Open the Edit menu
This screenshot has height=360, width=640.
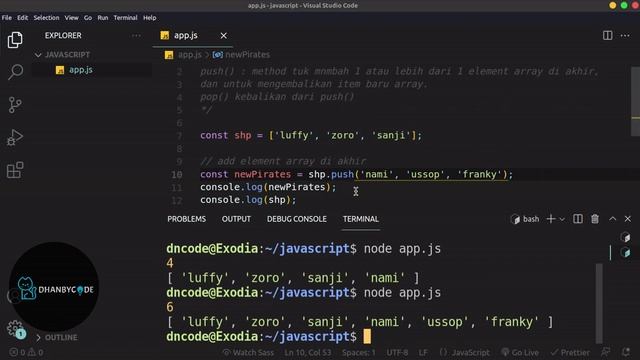tap(22, 18)
